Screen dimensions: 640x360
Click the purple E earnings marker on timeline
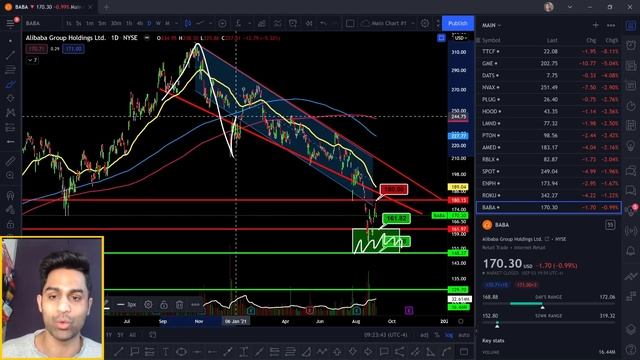point(409,311)
